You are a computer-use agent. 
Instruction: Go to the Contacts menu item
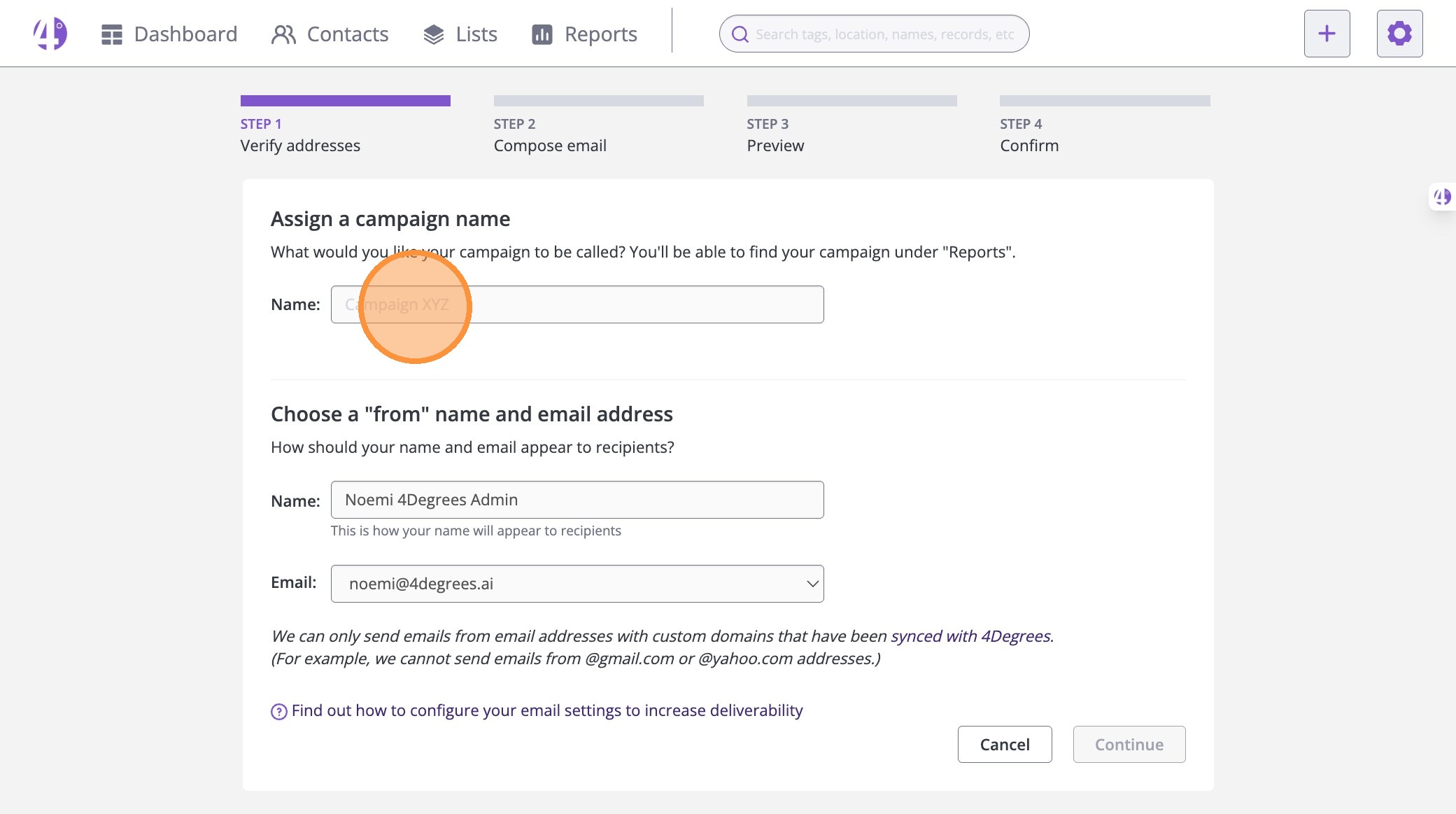point(347,34)
